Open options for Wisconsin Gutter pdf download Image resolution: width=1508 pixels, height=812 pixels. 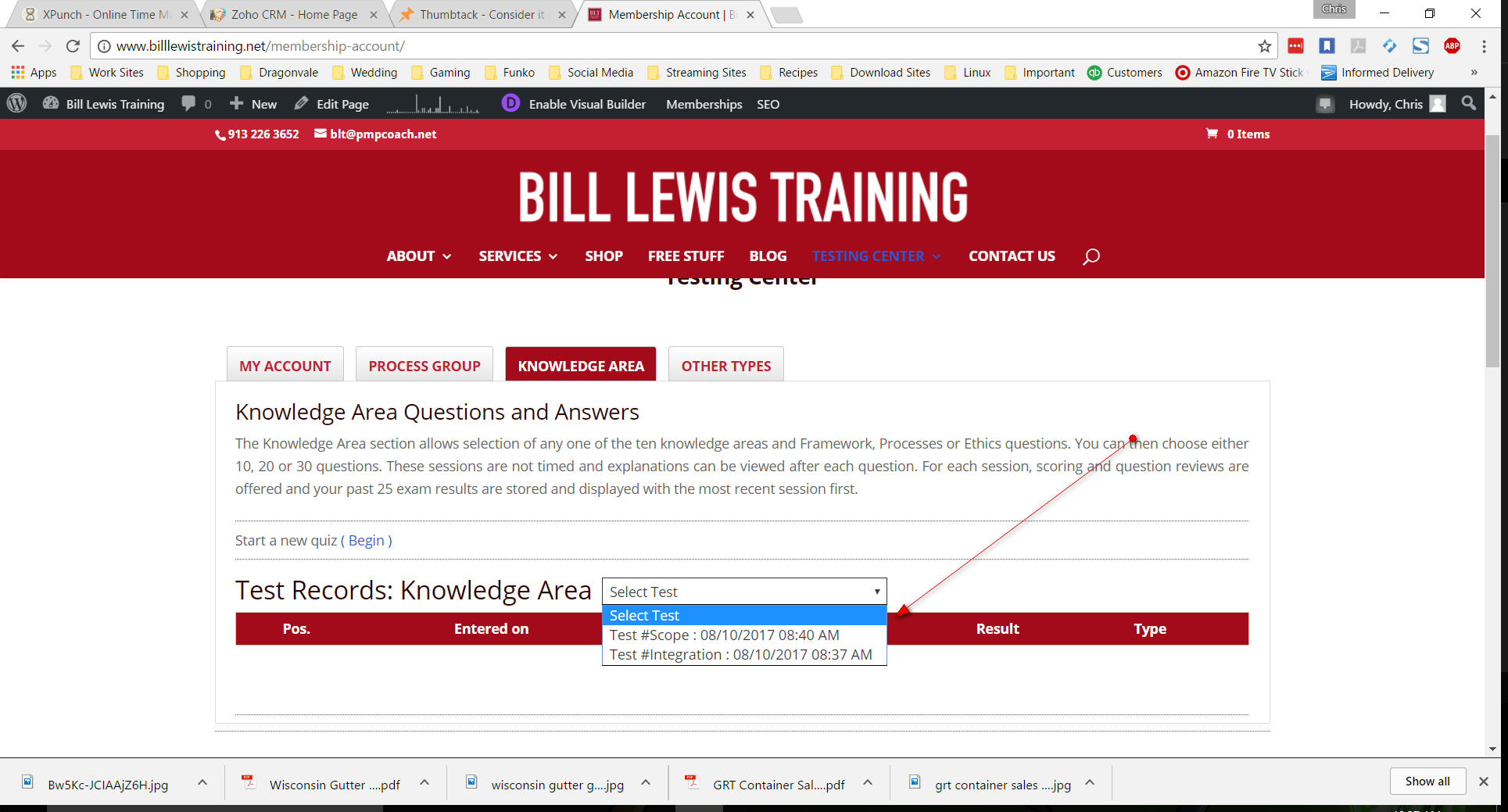(x=424, y=782)
